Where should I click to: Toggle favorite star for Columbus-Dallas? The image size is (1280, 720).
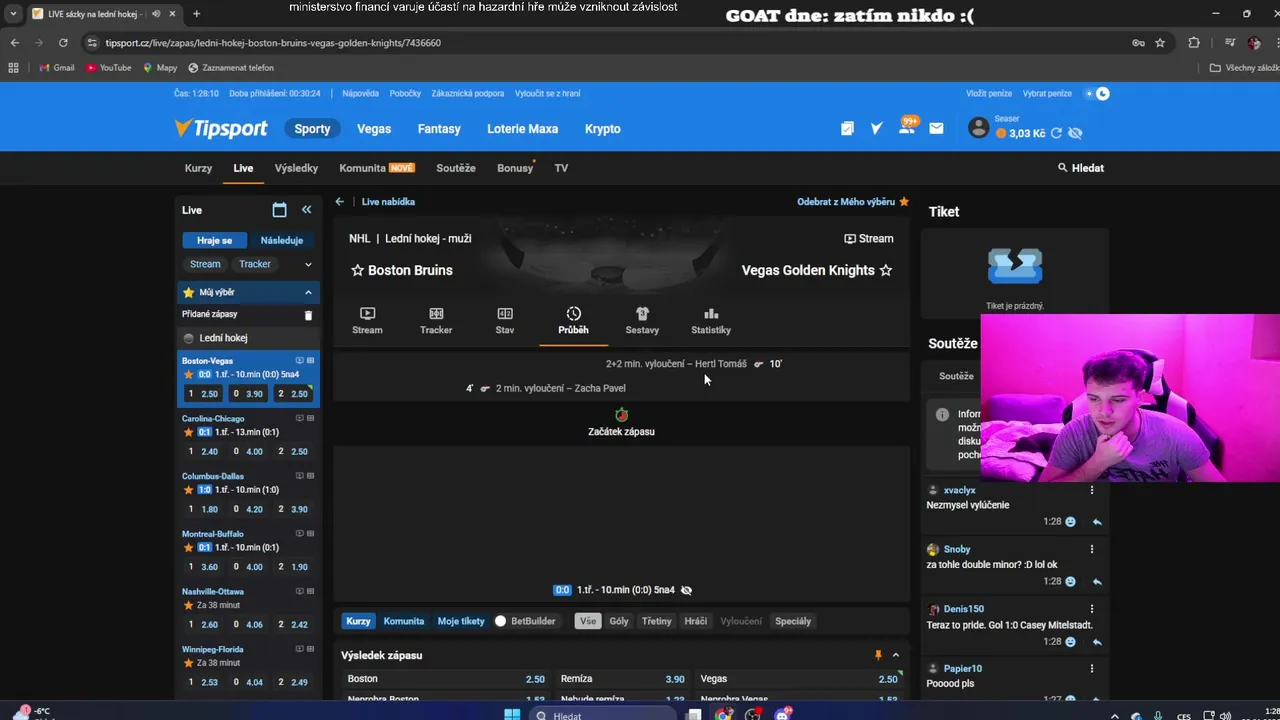pos(188,490)
